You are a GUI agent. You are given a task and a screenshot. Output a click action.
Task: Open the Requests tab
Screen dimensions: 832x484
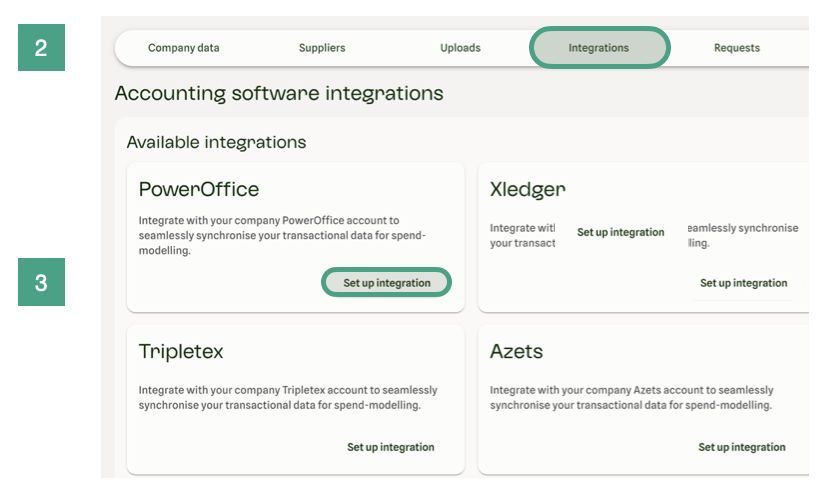pyautogui.click(x=736, y=48)
